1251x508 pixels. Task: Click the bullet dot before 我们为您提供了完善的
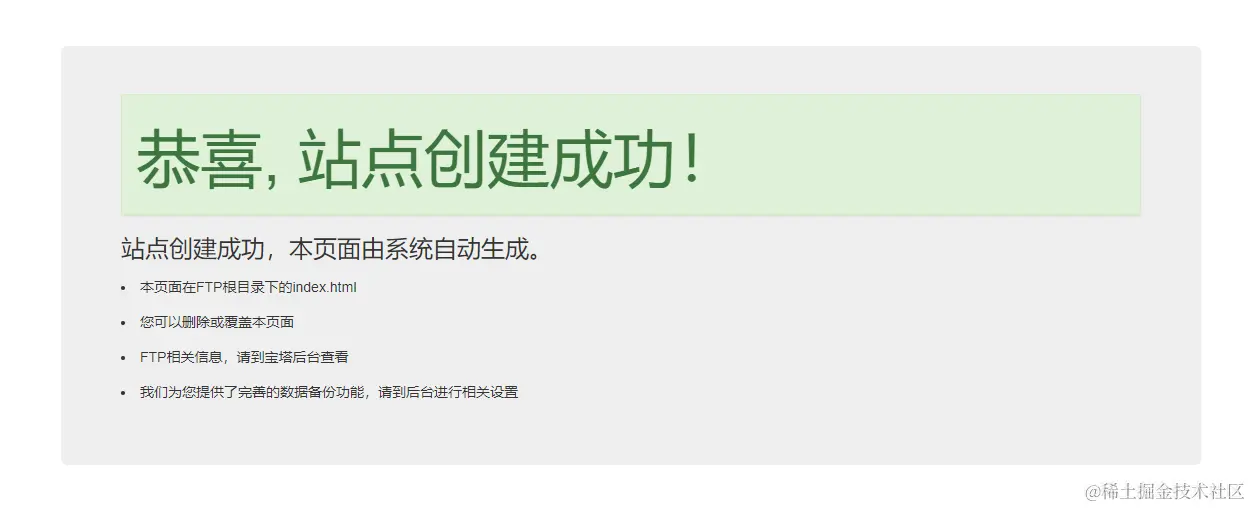tap(123, 393)
